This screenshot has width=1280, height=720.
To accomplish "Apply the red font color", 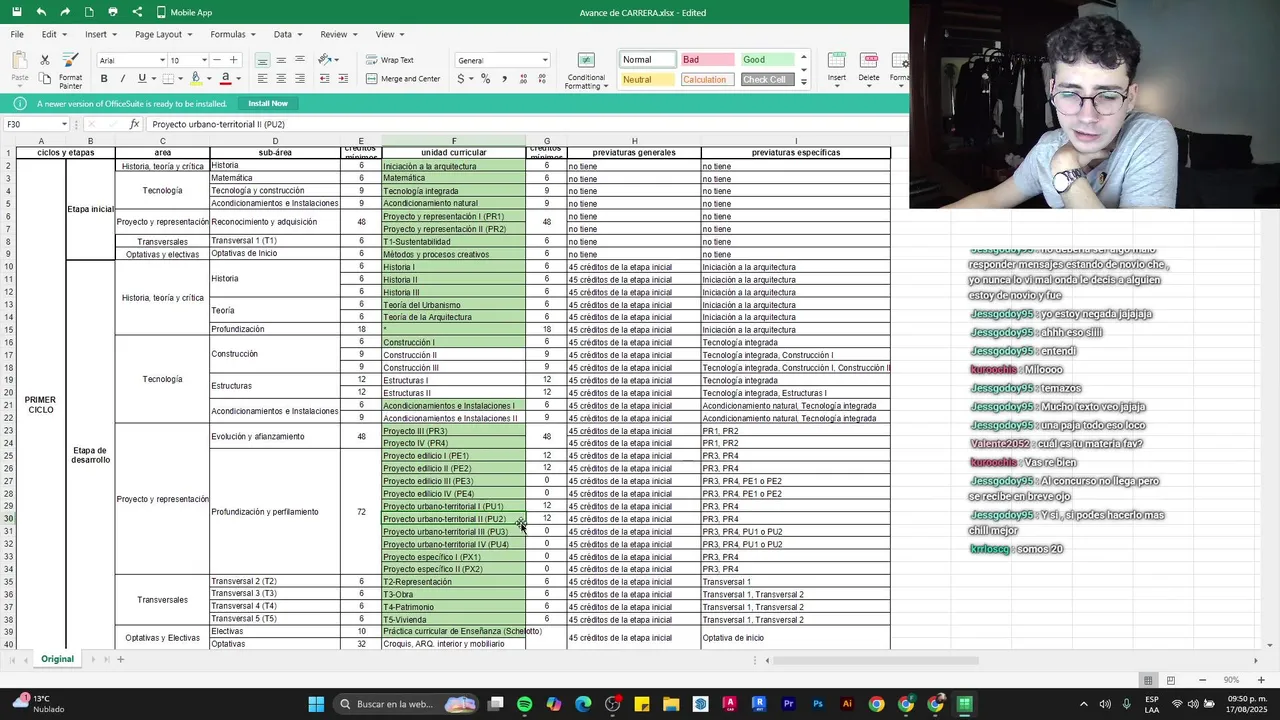I will click(226, 78).
